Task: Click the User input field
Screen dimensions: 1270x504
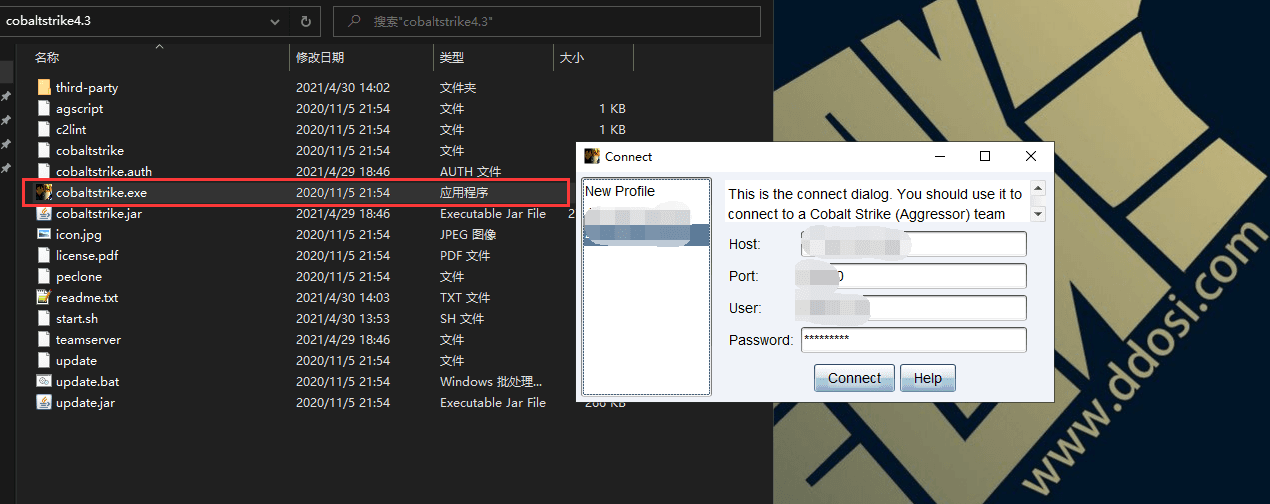Action: [x=913, y=308]
